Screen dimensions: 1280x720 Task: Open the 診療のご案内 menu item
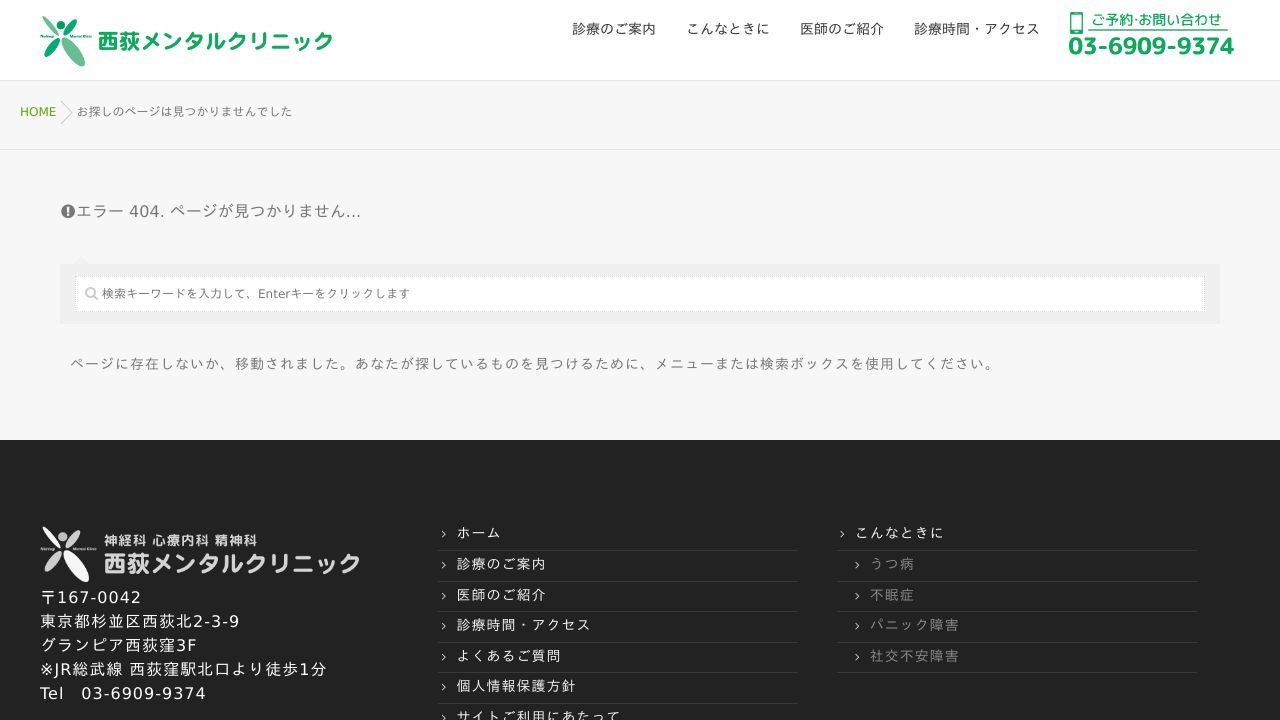pyautogui.click(x=613, y=29)
